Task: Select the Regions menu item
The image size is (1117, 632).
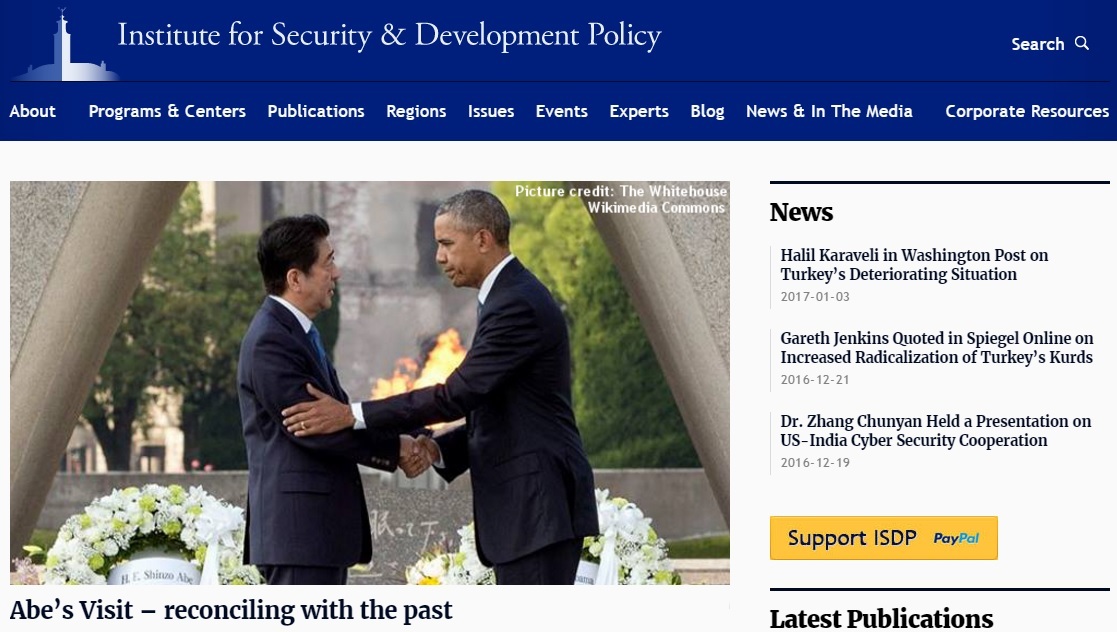Action: tap(416, 111)
